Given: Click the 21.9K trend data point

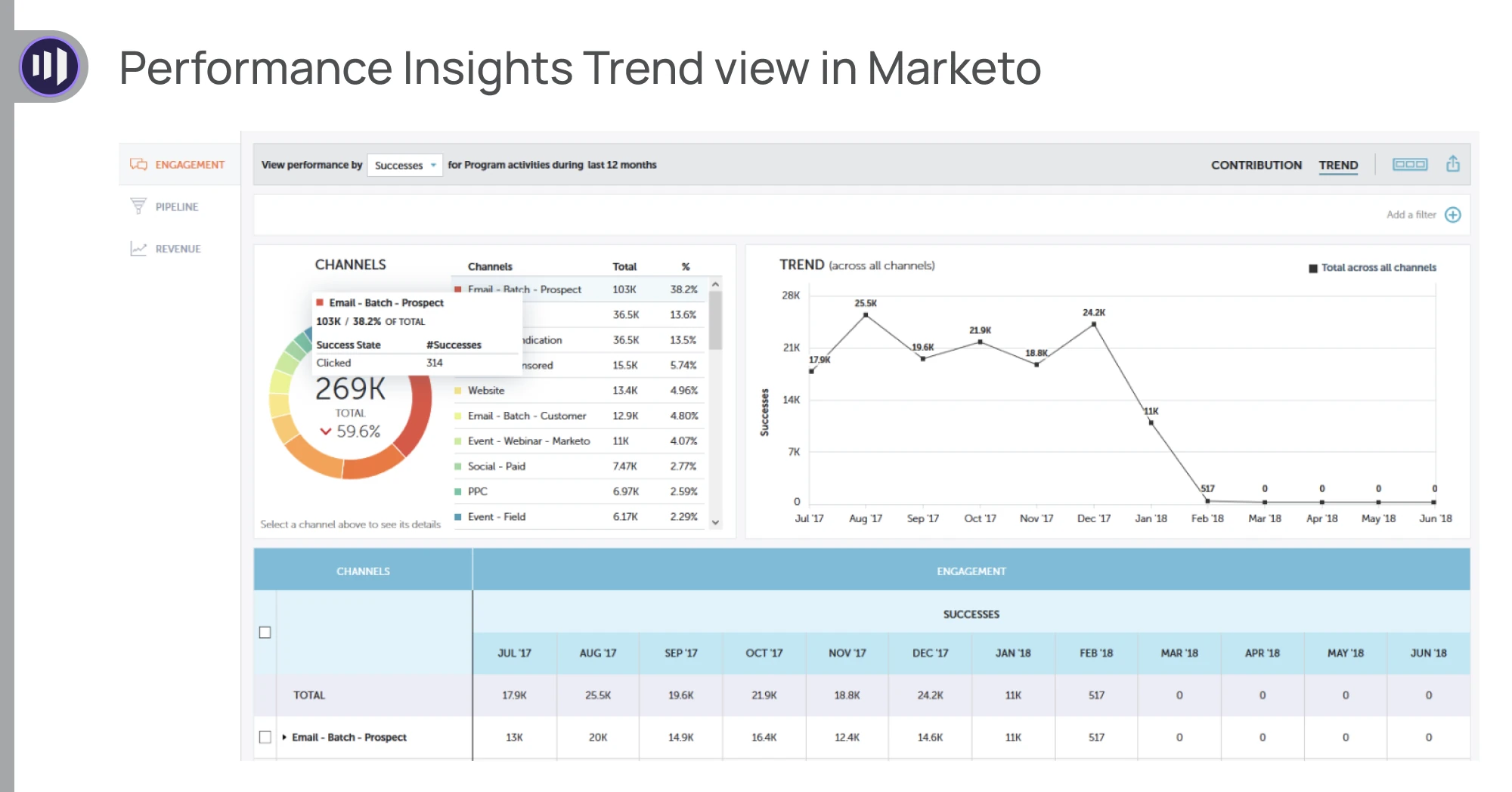Looking at the screenshot, I should tap(980, 342).
